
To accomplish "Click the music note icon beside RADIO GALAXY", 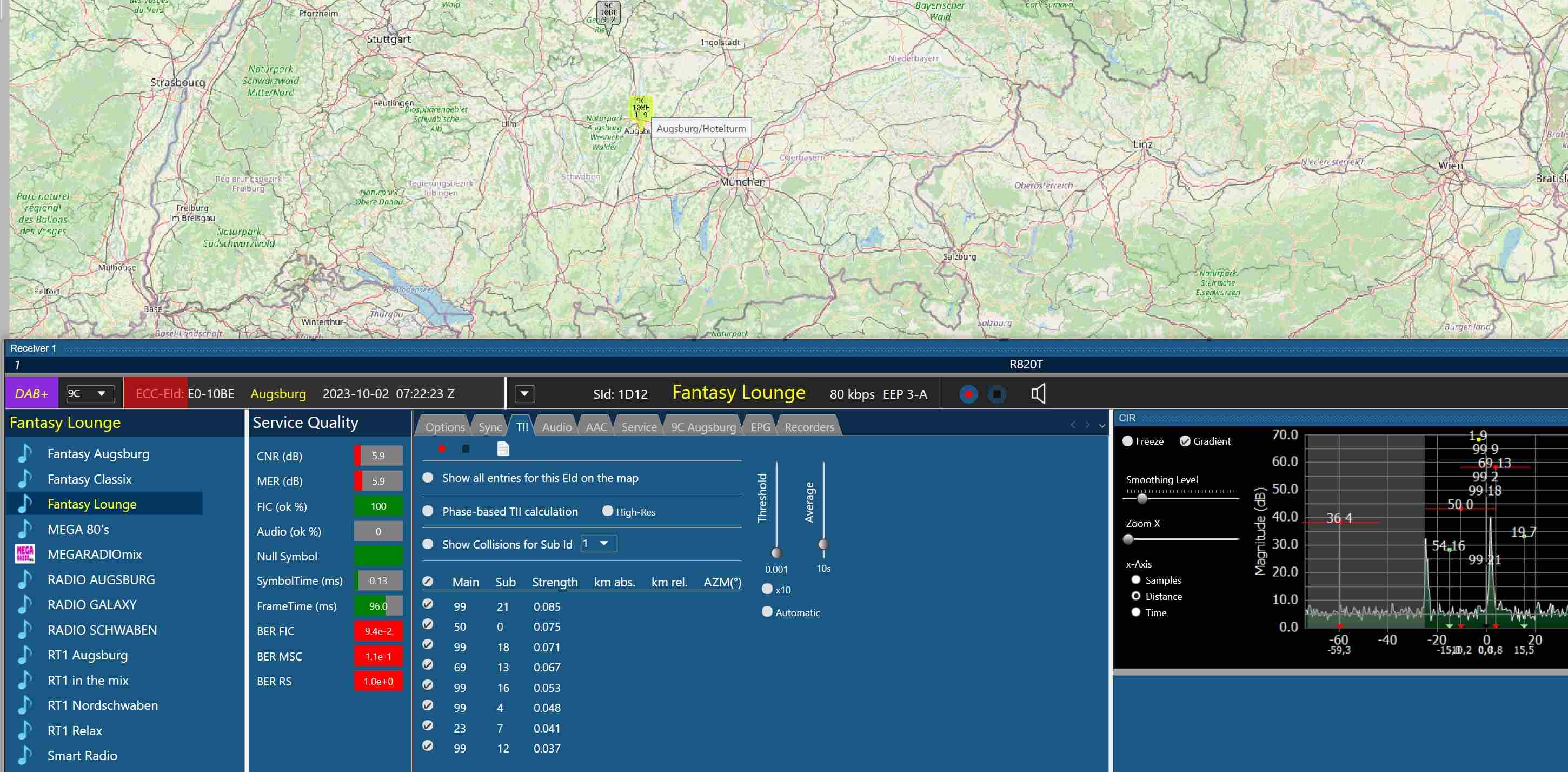I will click(24, 605).
